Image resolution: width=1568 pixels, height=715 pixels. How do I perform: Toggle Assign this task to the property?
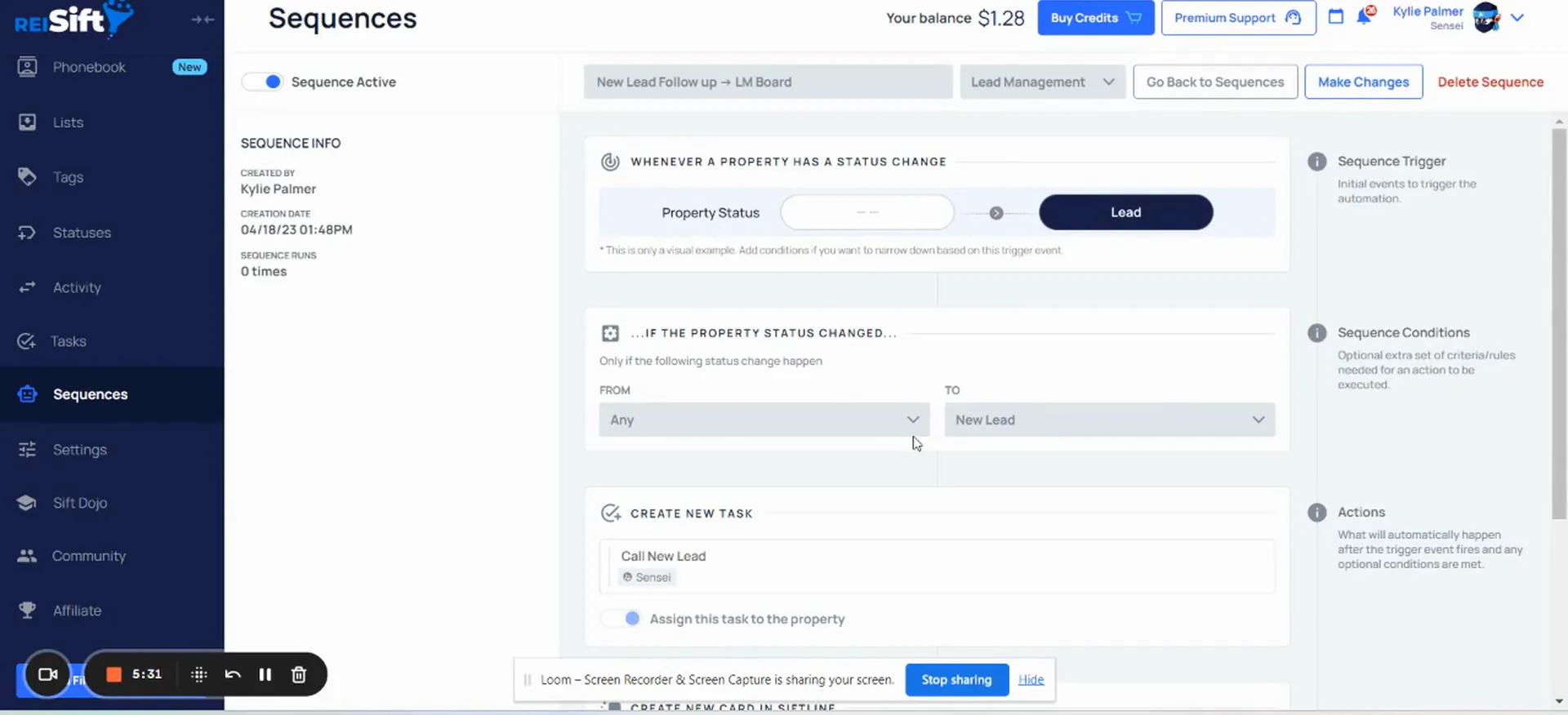tap(621, 619)
